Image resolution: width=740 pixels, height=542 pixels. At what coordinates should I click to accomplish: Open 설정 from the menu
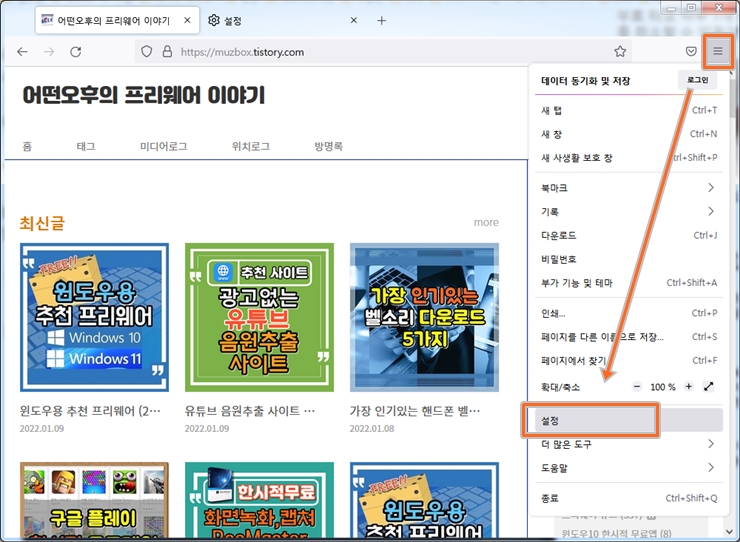pos(629,420)
